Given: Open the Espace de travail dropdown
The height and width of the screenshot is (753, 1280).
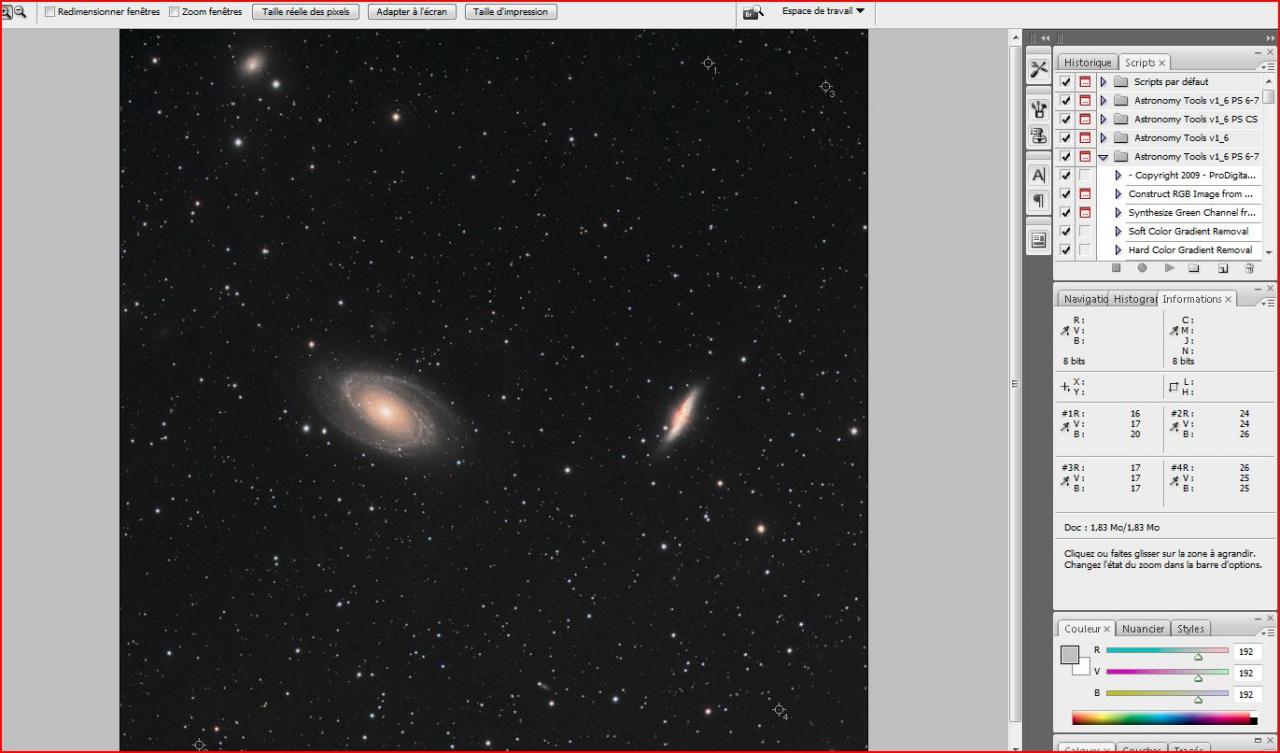Looking at the screenshot, I should click(823, 11).
